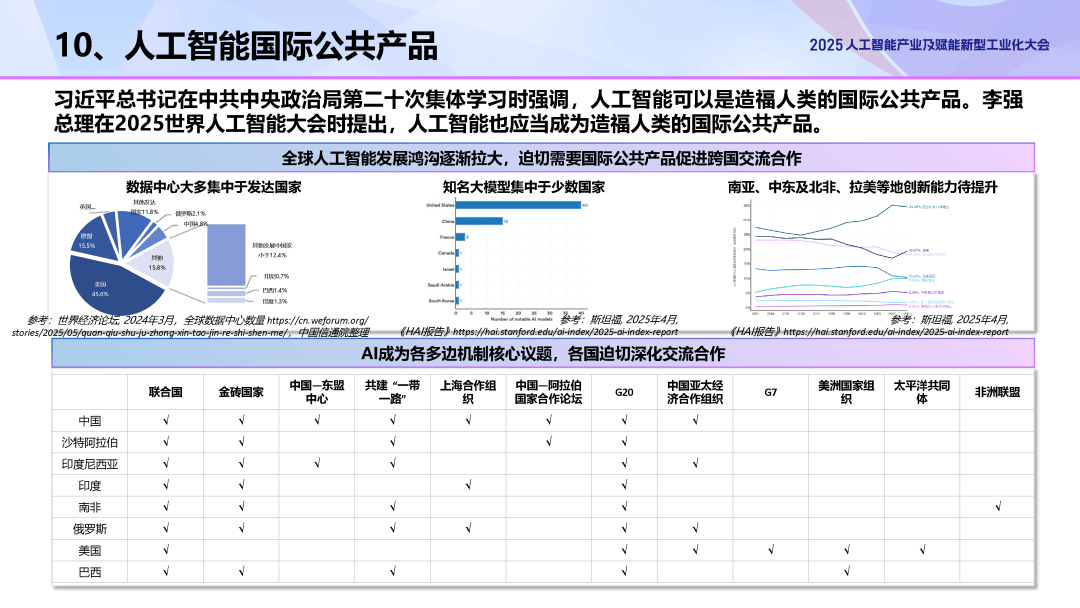Open the Stanford HAI link under bar chart
Screen dimensions: 1080x608
pyautogui.click(x=580, y=332)
